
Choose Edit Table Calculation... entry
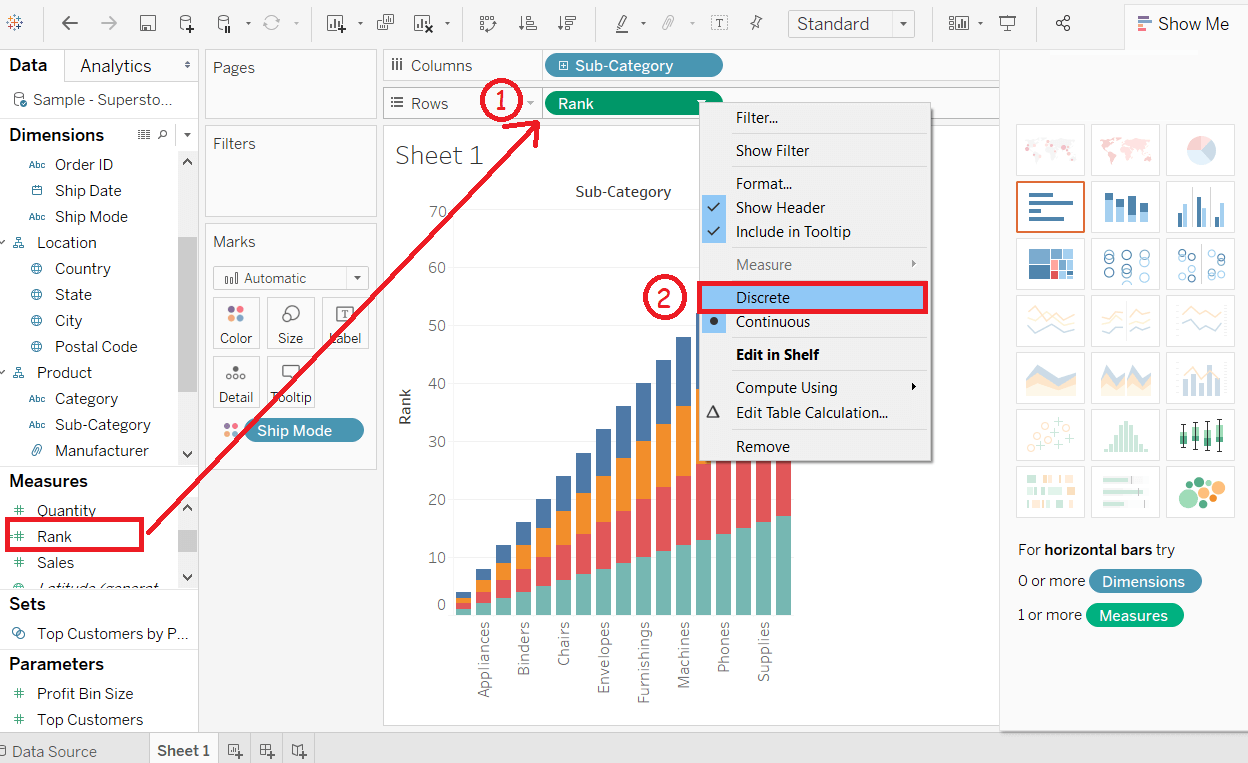[815, 413]
